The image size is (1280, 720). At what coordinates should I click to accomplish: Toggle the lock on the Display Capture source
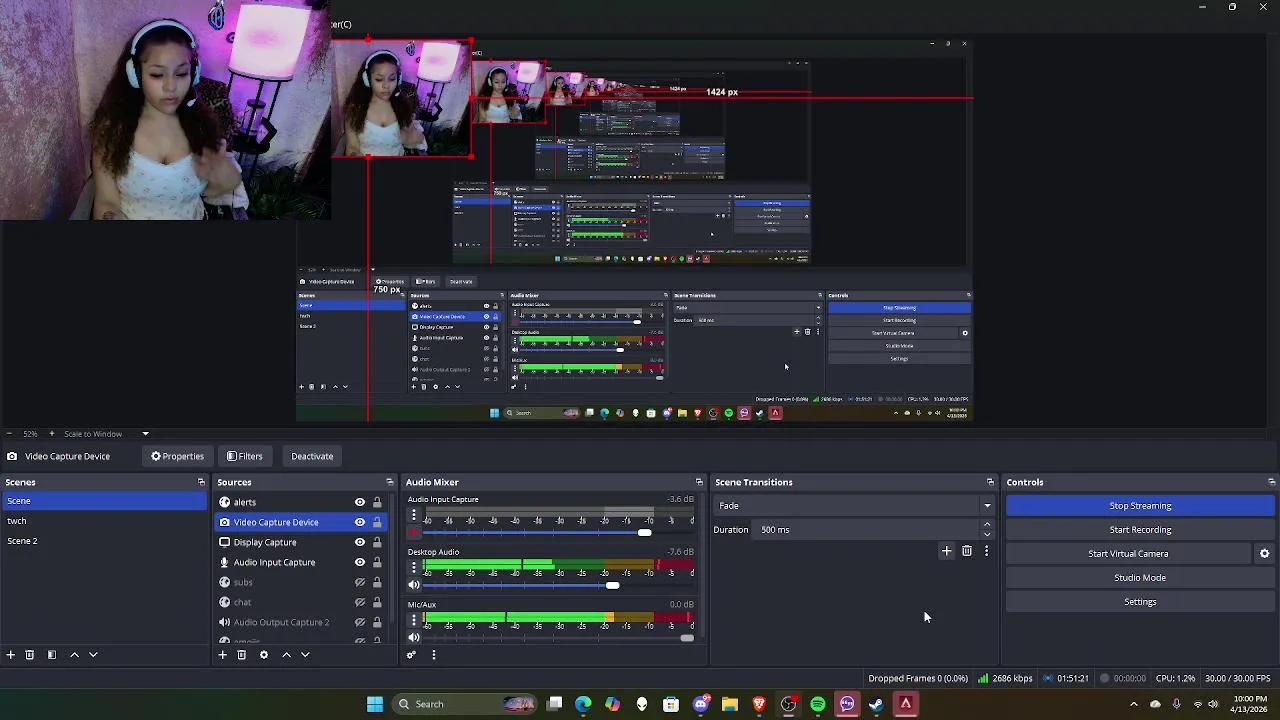coord(377,542)
